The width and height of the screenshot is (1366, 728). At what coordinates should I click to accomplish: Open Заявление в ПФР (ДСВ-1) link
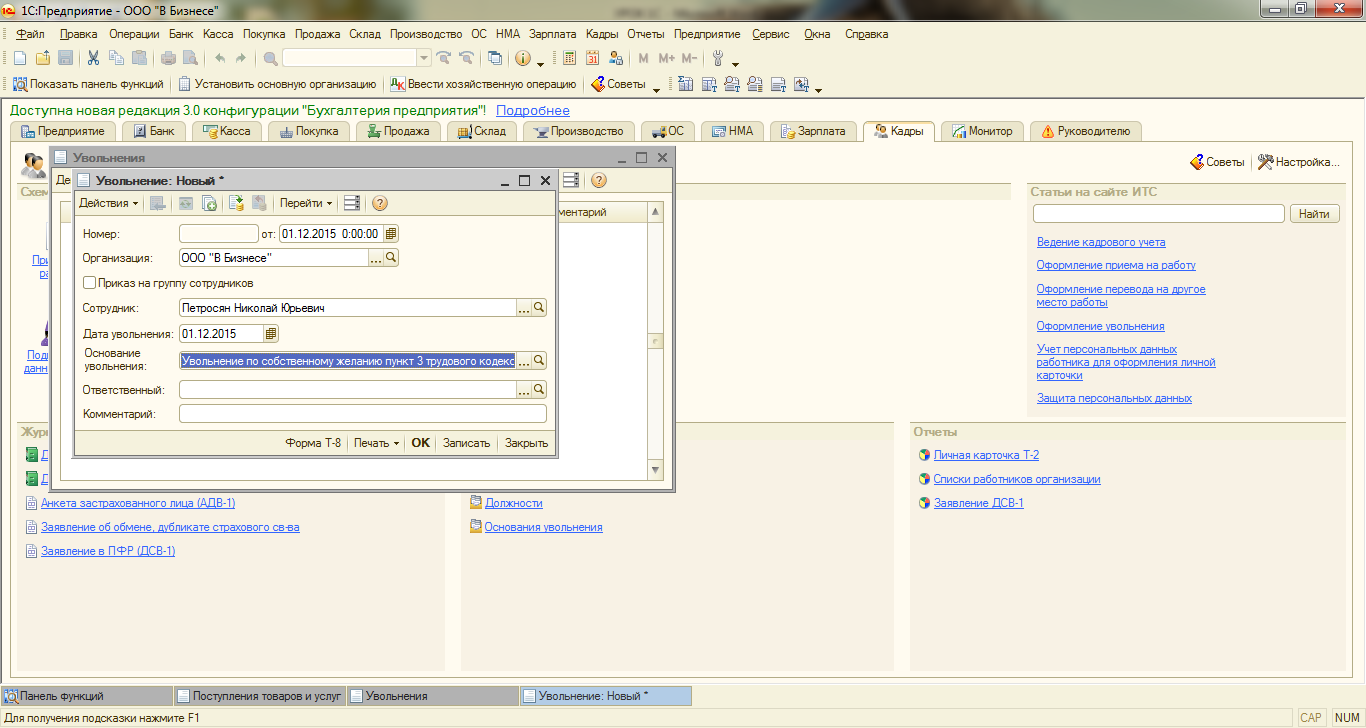point(108,551)
